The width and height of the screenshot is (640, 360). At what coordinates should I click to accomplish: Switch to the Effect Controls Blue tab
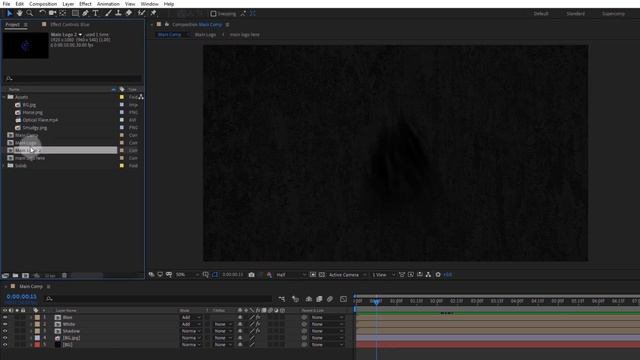click(69, 24)
